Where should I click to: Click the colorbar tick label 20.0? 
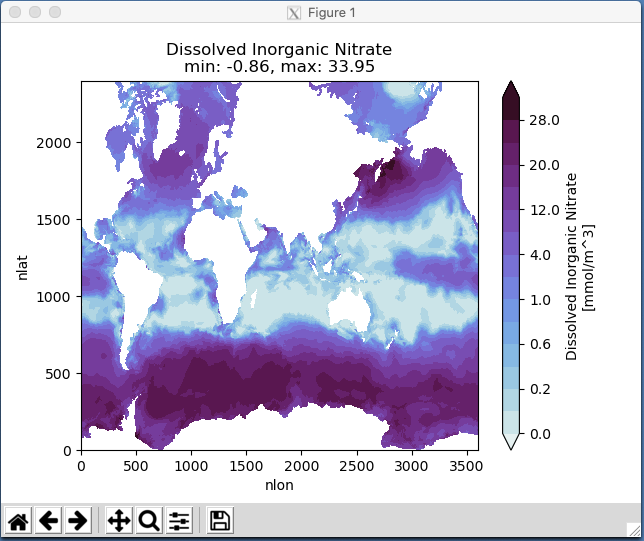544,165
